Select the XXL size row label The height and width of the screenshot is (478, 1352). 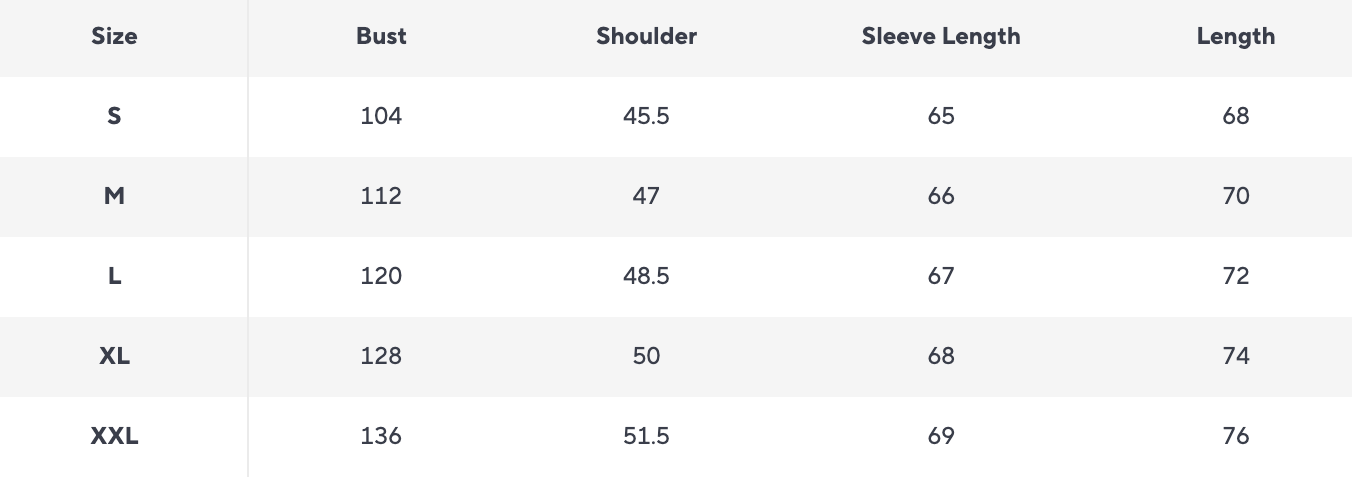coord(114,436)
